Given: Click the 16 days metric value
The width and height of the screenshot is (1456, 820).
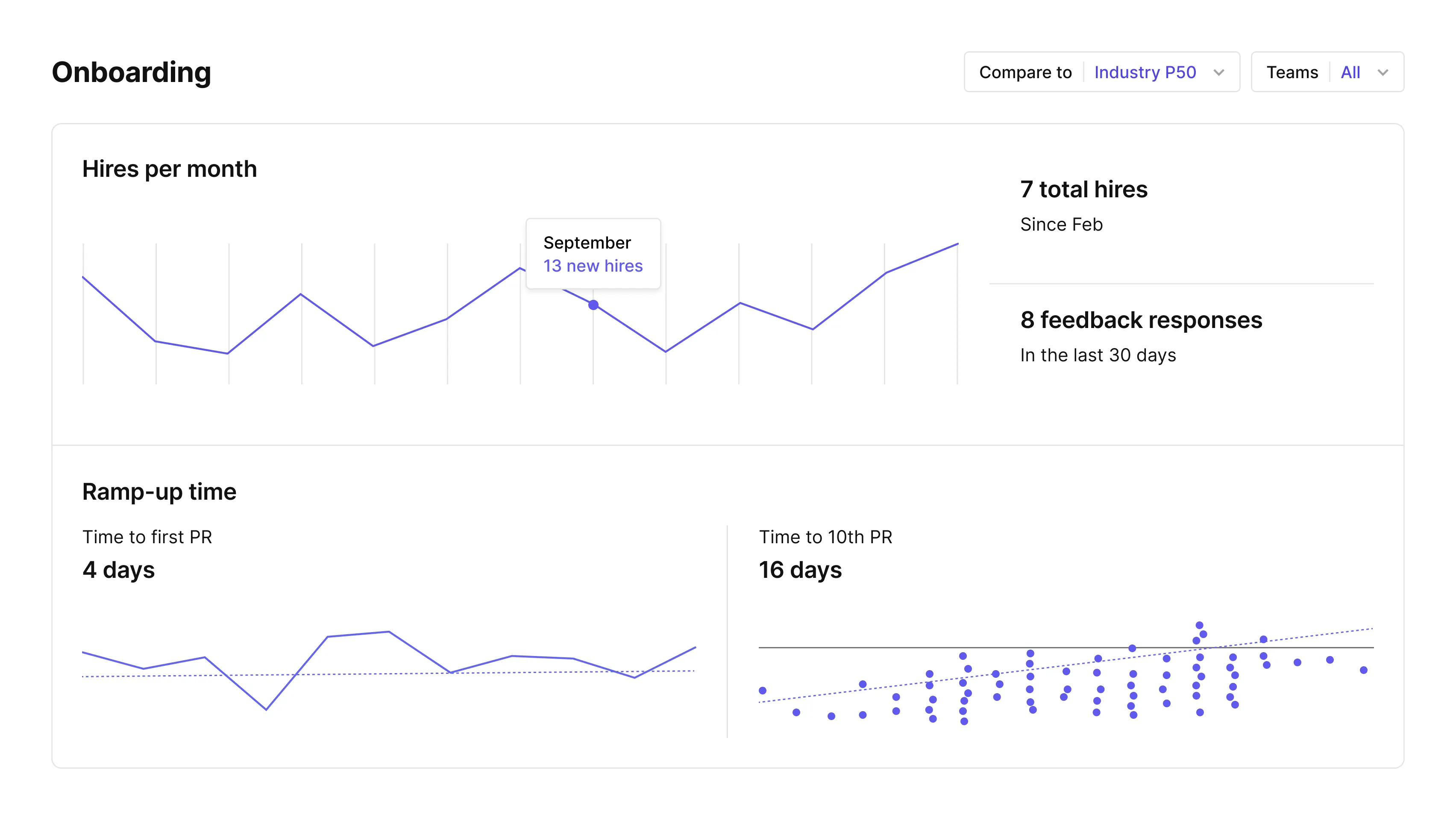Looking at the screenshot, I should (x=800, y=570).
